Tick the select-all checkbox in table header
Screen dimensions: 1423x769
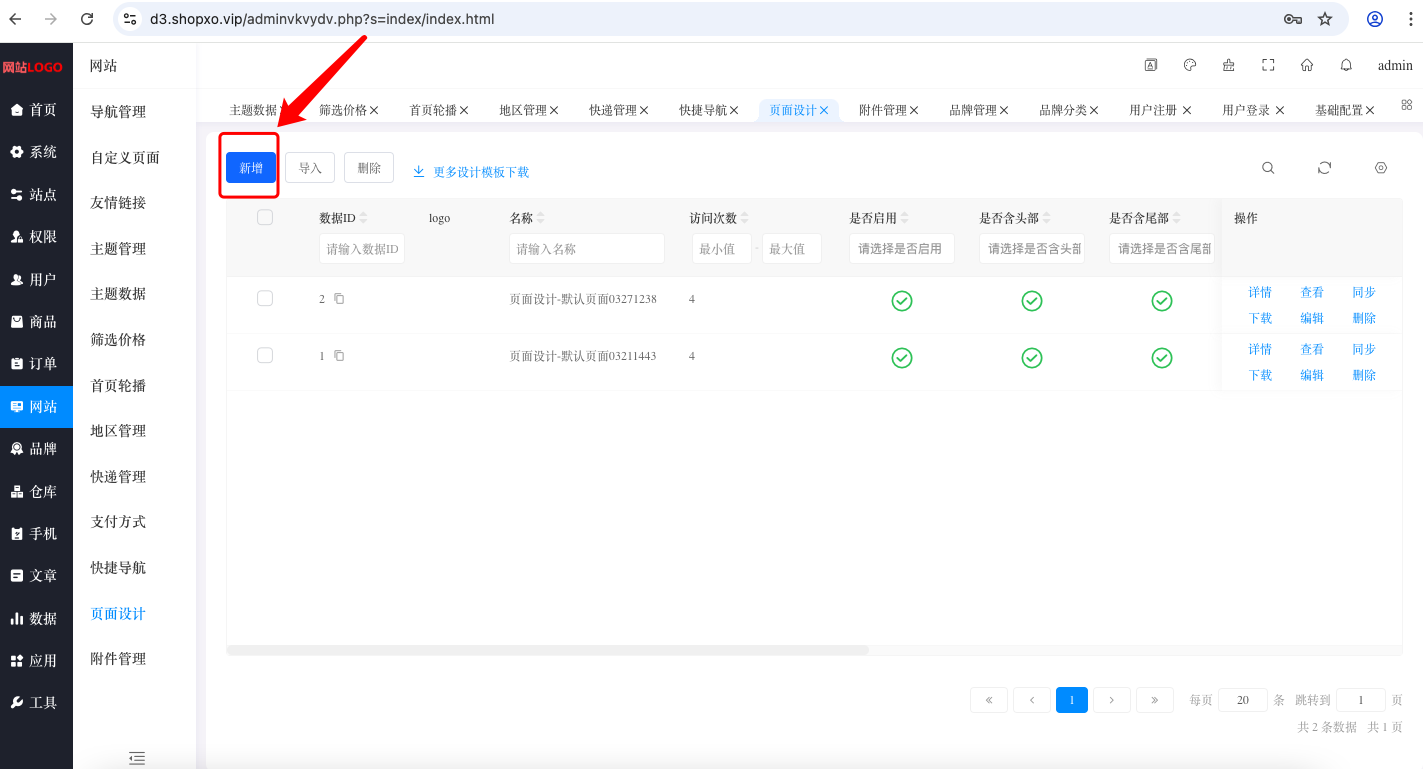[x=265, y=217]
